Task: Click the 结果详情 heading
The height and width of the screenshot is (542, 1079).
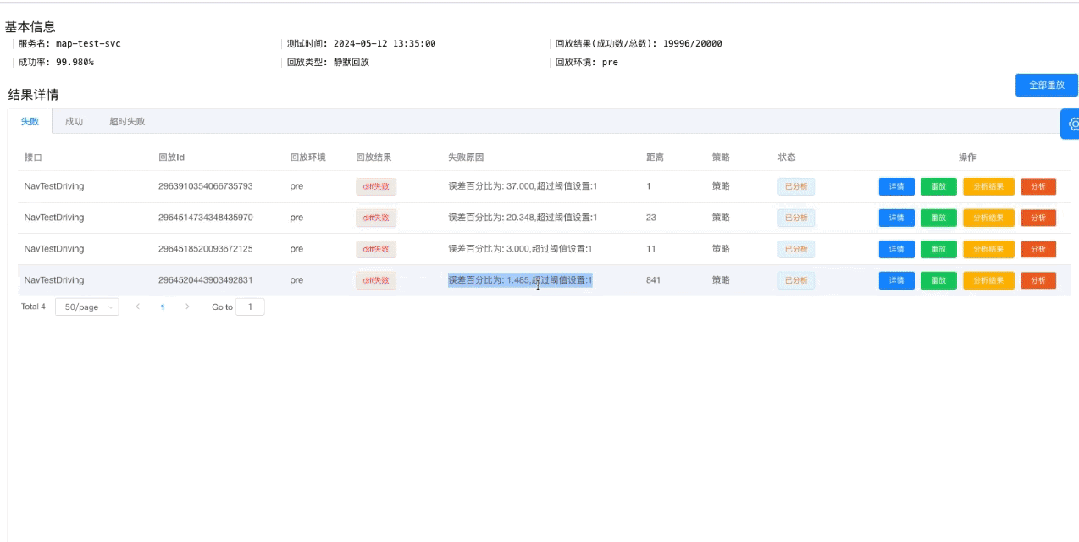Action: (x=33, y=94)
